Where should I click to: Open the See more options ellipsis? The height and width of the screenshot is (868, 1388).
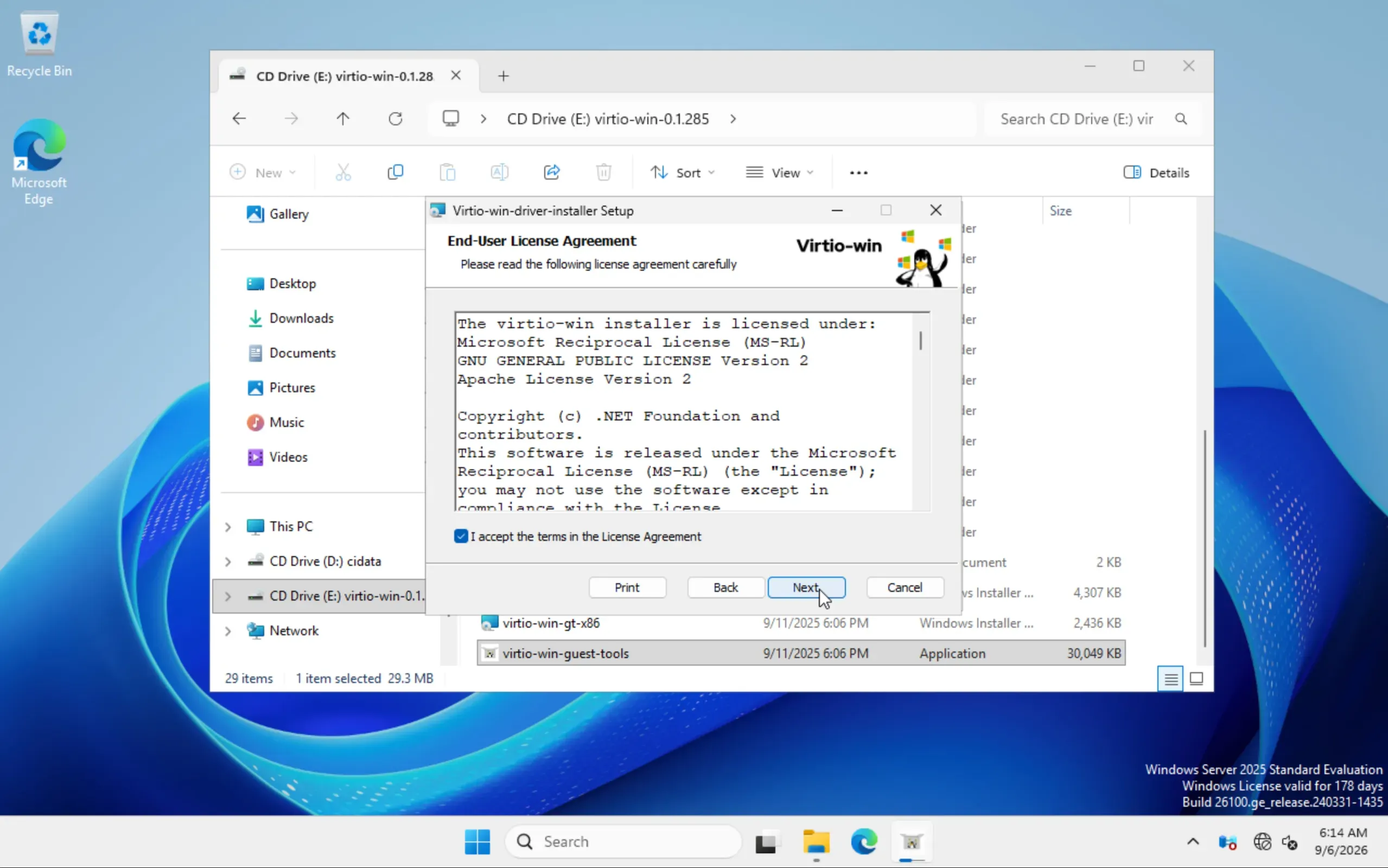coord(859,173)
